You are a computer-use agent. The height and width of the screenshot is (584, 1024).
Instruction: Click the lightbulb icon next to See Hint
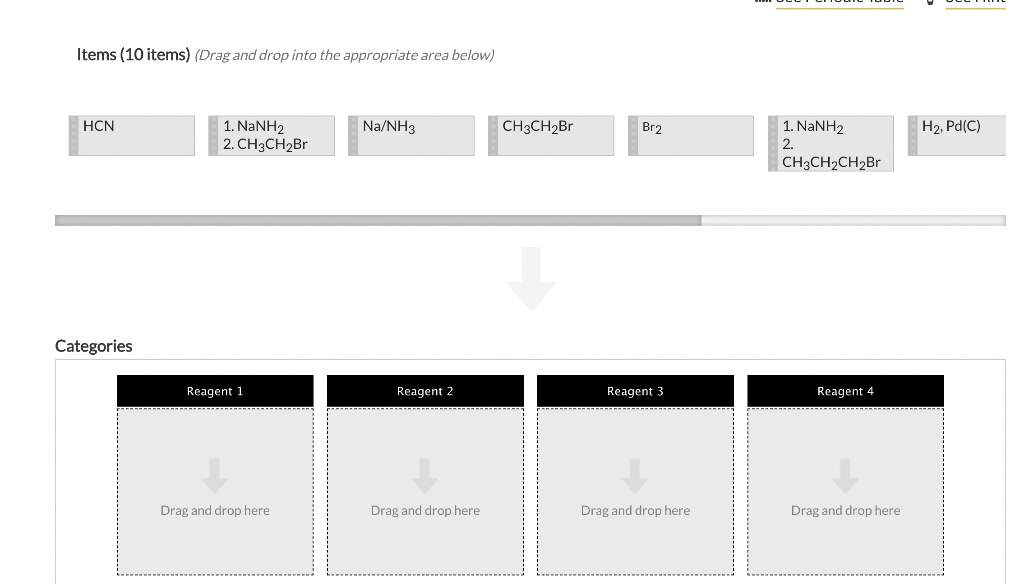(x=928, y=3)
